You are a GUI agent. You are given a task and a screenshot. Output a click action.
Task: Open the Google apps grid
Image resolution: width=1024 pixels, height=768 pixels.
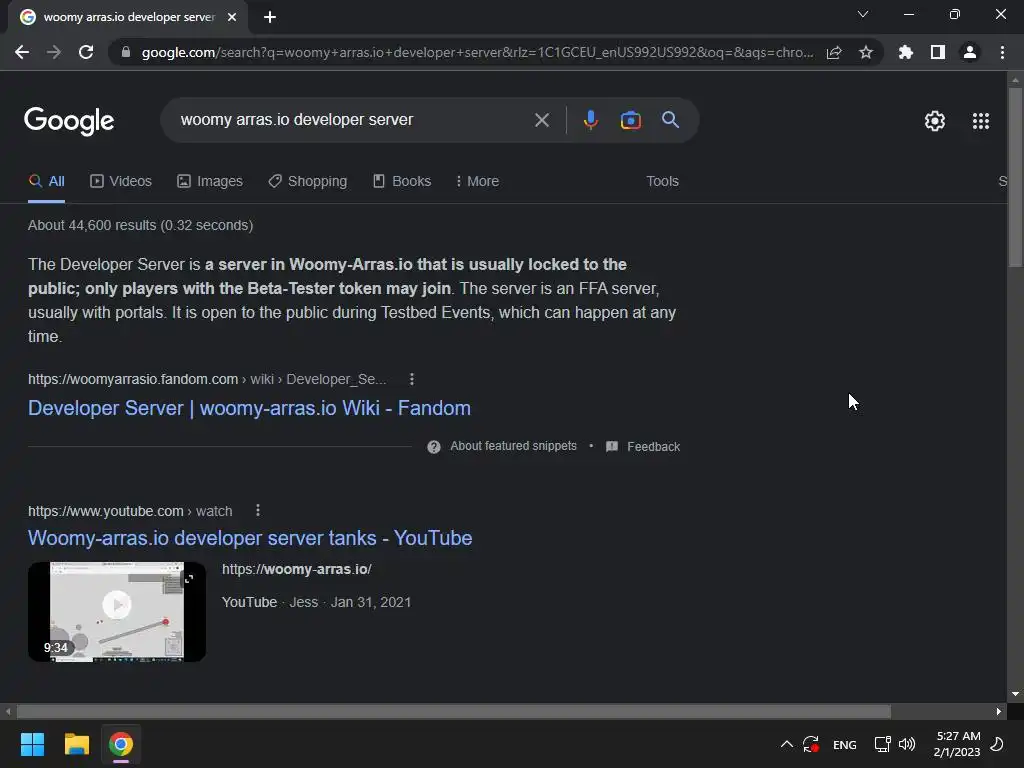(x=981, y=121)
